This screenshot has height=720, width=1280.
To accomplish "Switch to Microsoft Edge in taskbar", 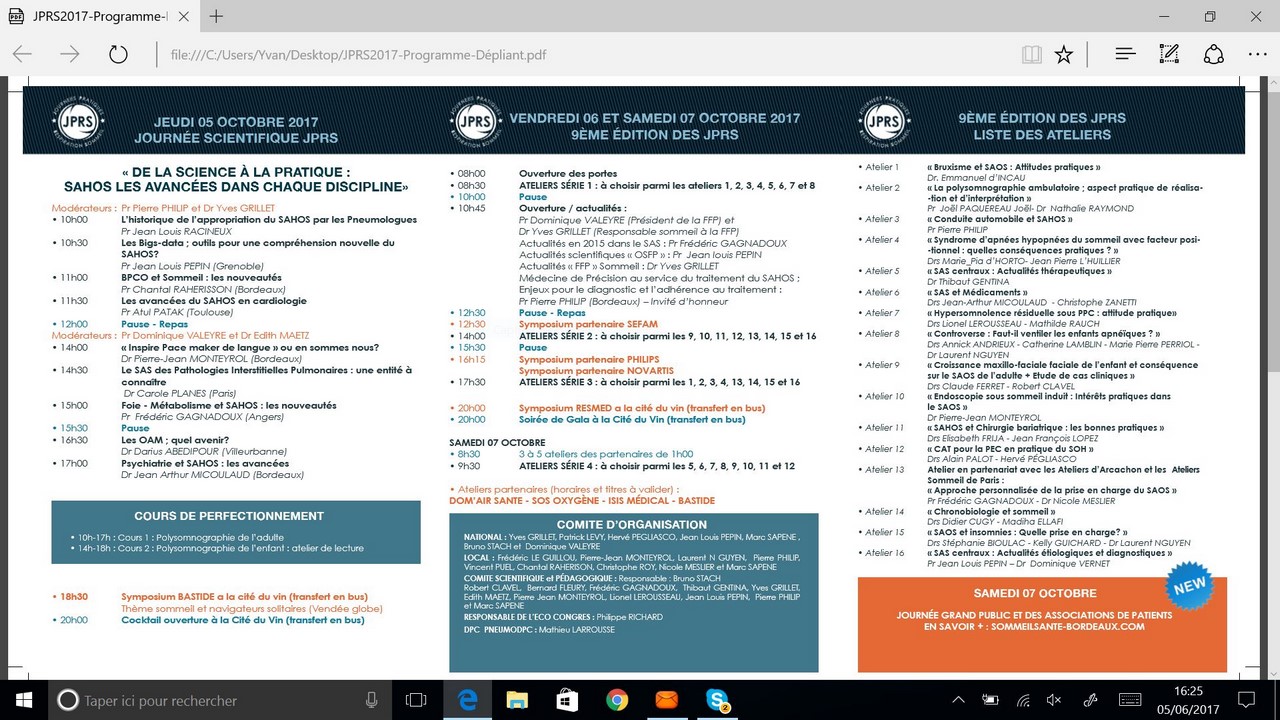I will [467, 700].
